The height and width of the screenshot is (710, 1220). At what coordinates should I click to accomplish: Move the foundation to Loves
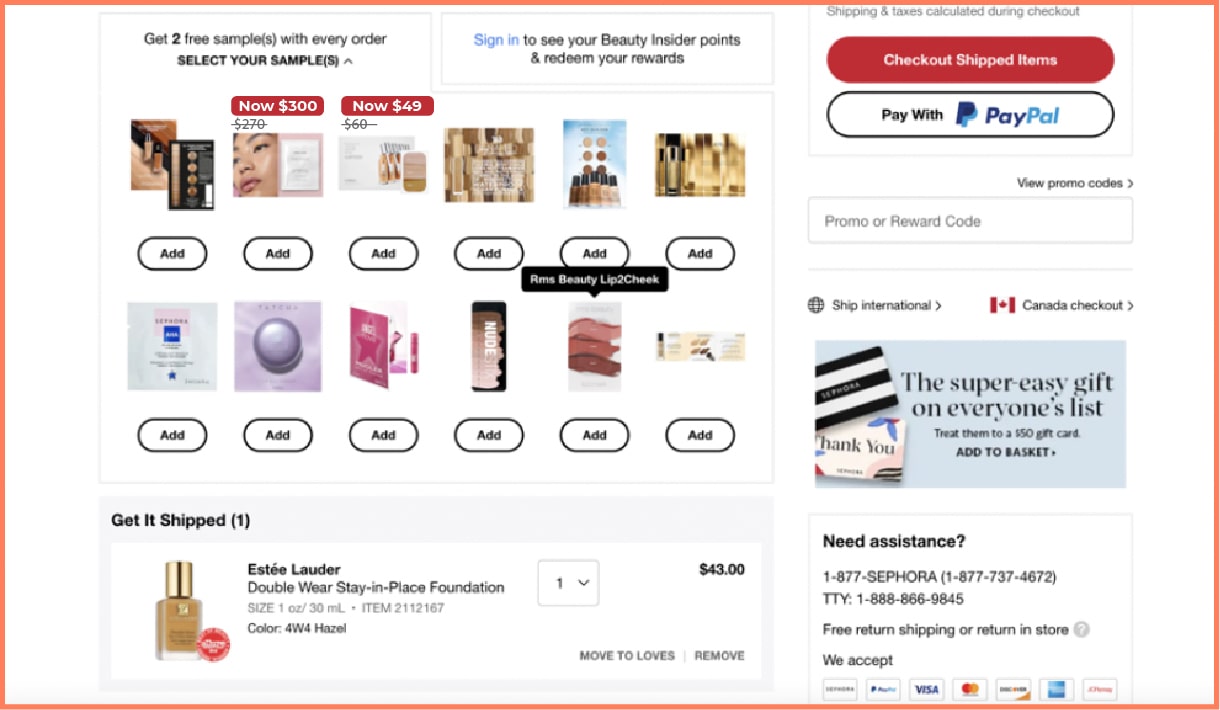627,656
